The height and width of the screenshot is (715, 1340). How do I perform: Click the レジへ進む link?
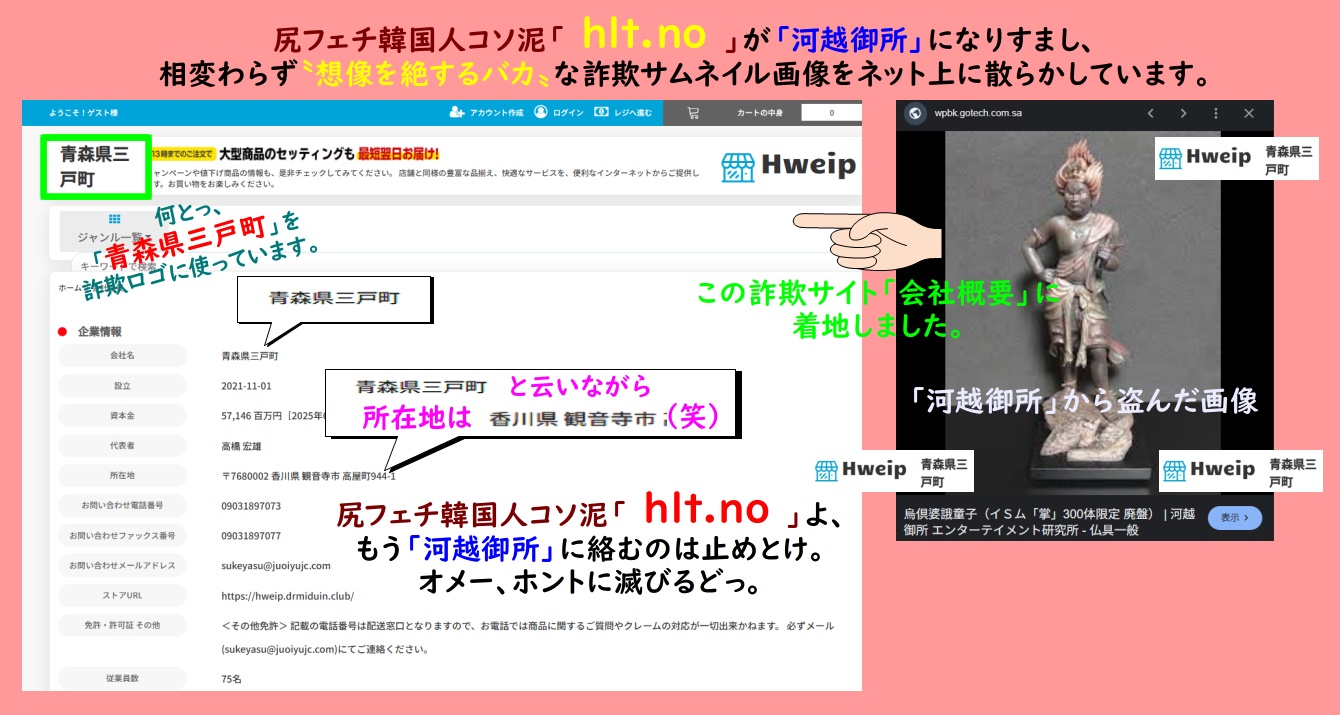tap(633, 113)
